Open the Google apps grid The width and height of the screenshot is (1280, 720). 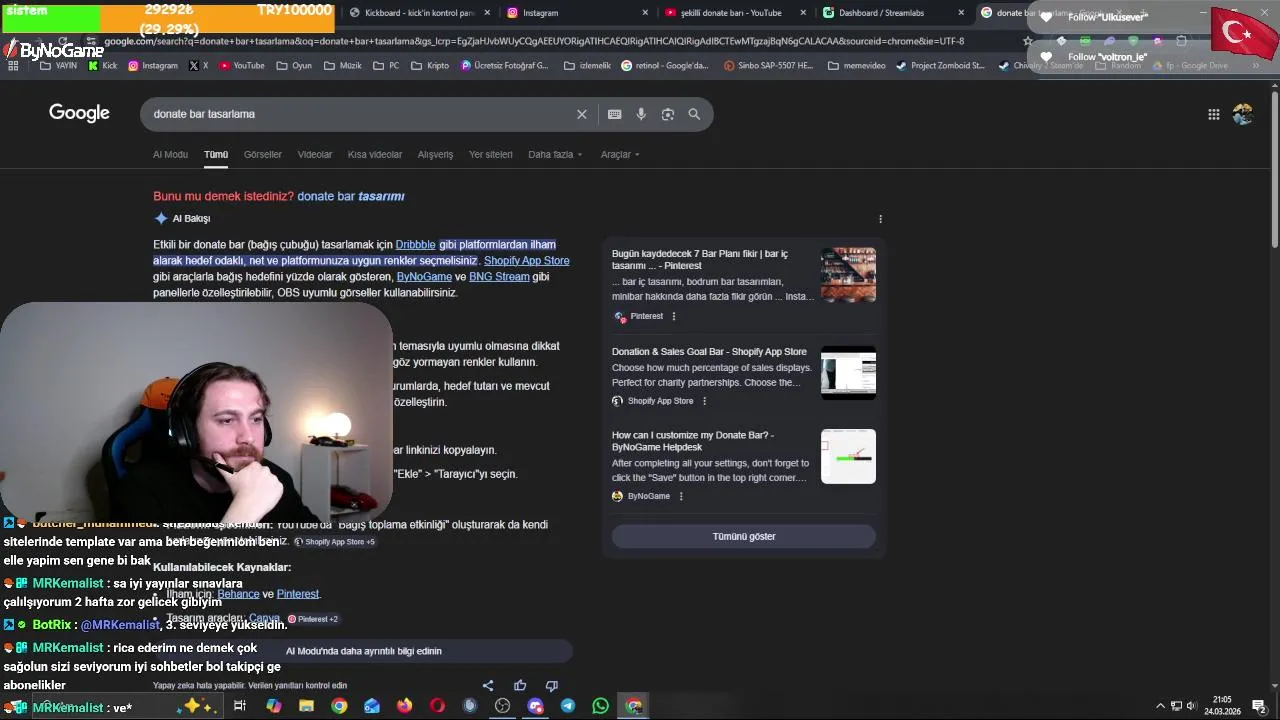coord(1213,114)
